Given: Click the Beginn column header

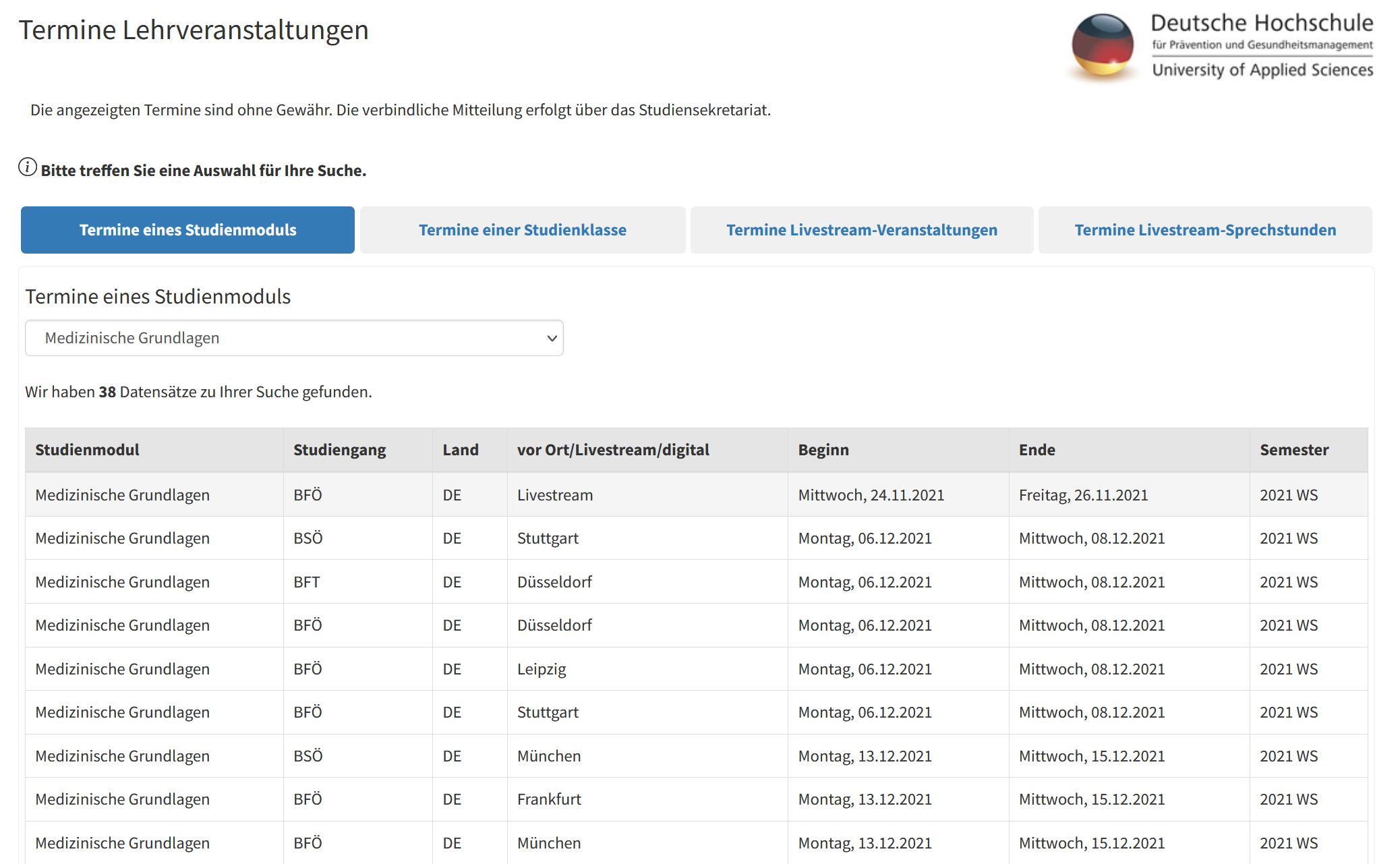Looking at the screenshot, I should coord(823,450).
